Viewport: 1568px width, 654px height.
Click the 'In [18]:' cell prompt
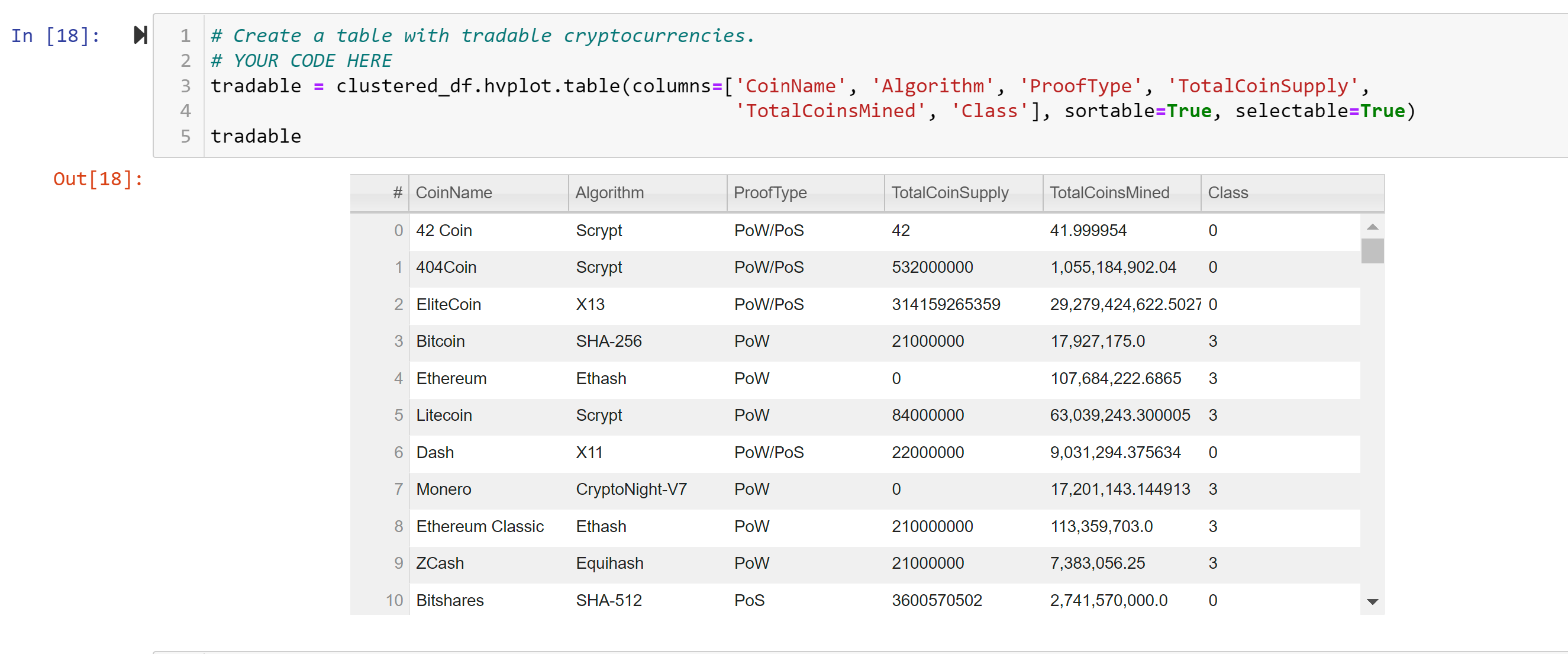pos(56,36)
